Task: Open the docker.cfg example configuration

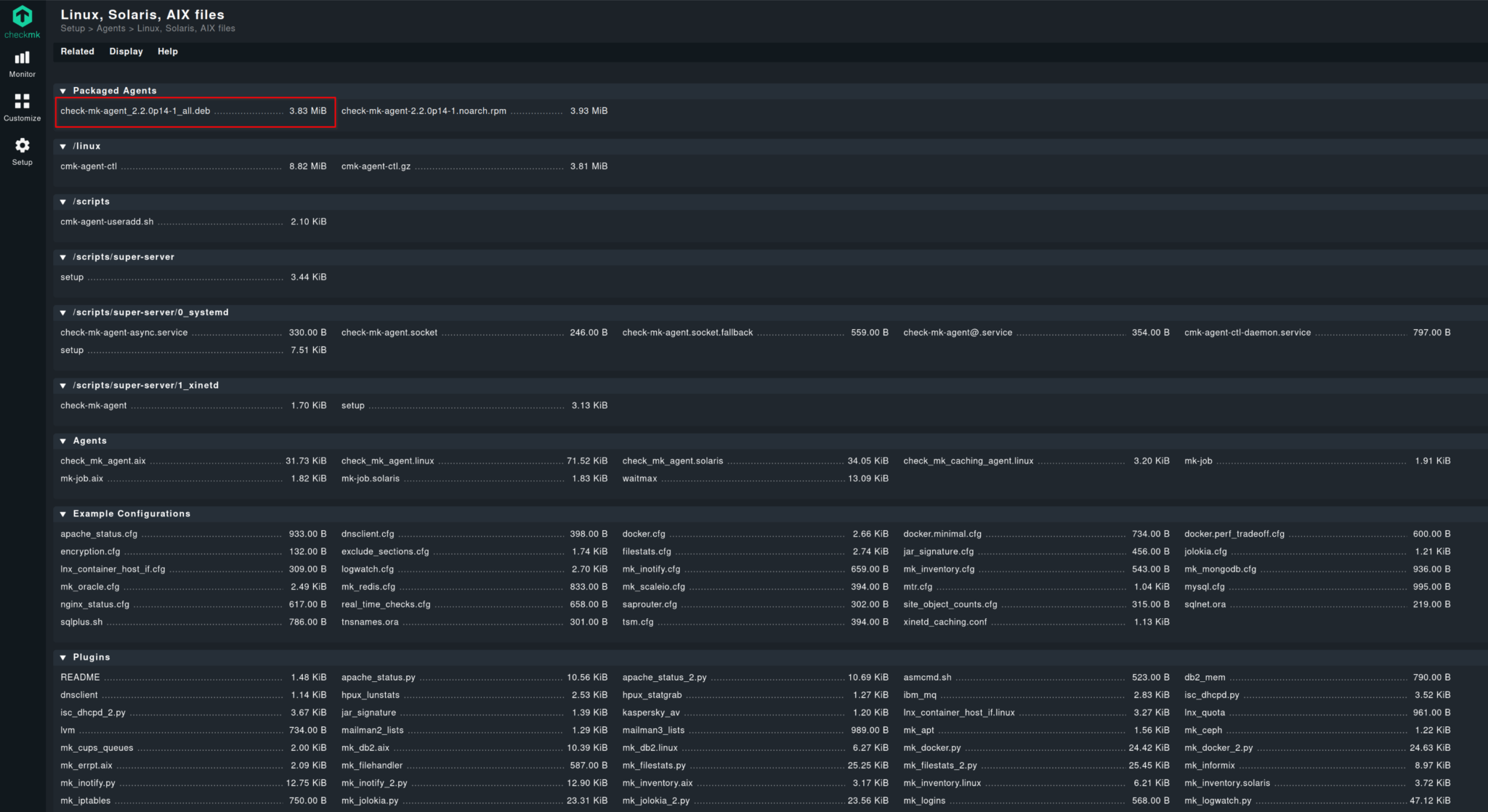Action: coord(643,534)
